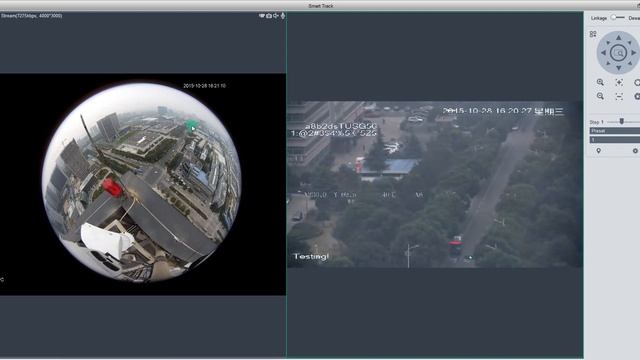Screen dimensions: 640x360
Task: Click the PTZ up-right diagonal arrow
Action: point(629,42)
